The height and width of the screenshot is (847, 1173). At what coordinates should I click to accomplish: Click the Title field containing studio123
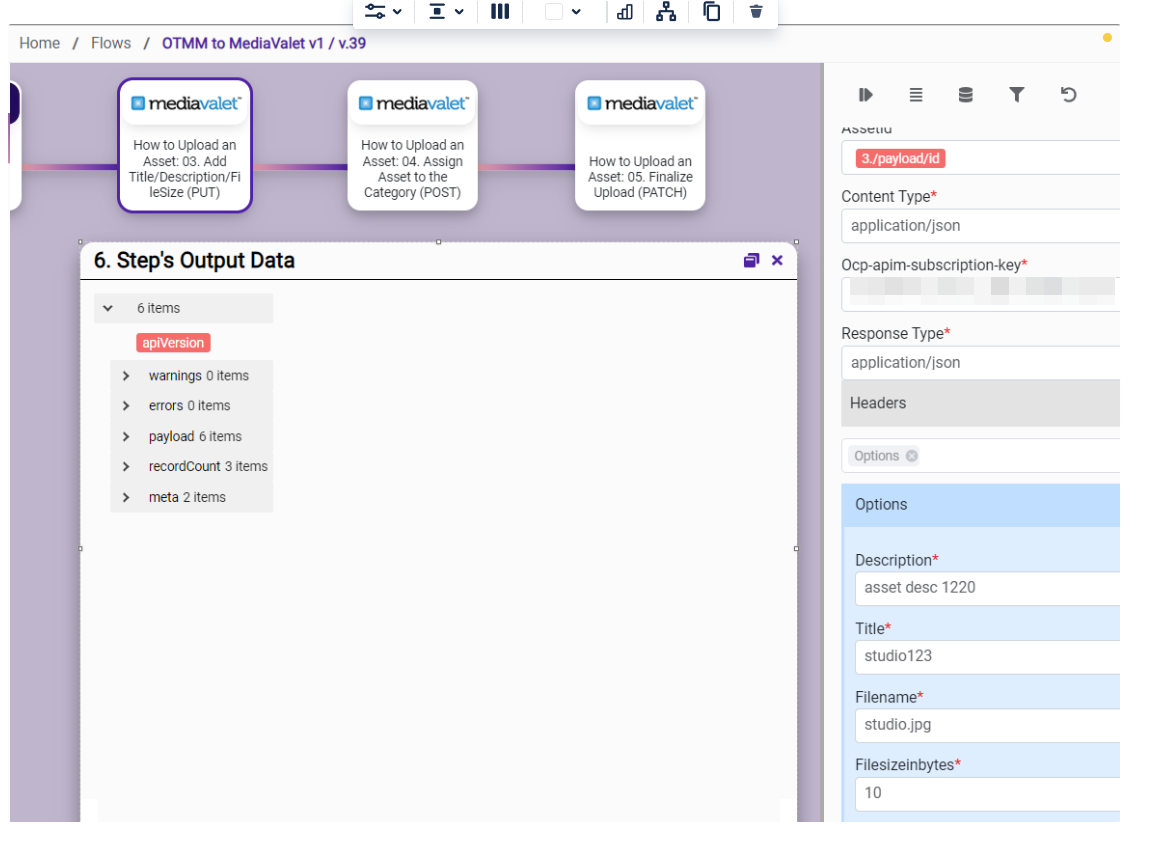click(985, 656)
